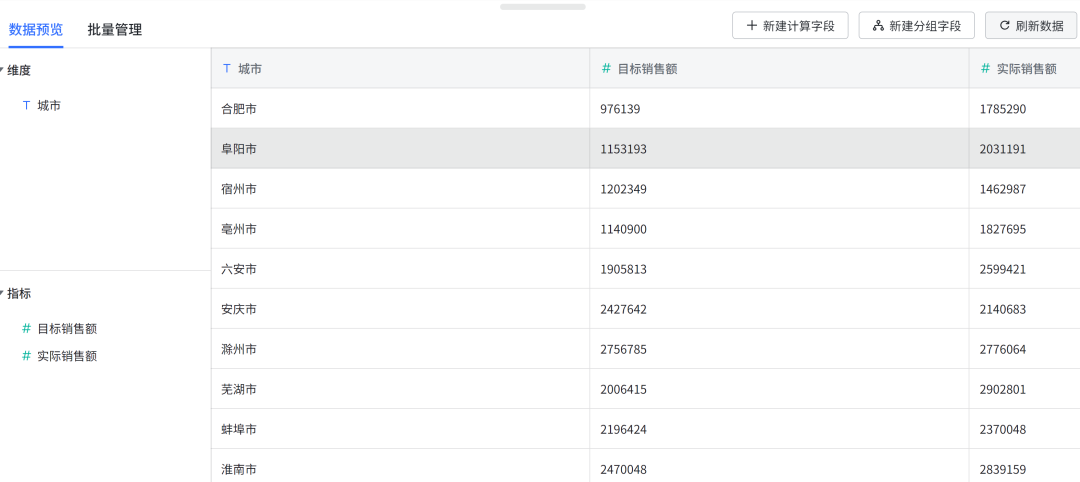This screenshot has height=482, width=1080.
Task: Select the 阜阳市 row cell
Action: [x=239, y=148]
